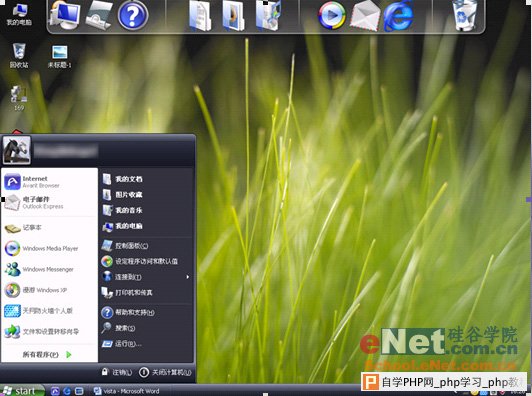Open the 回收站 desktop icon

tap(19, 55)
